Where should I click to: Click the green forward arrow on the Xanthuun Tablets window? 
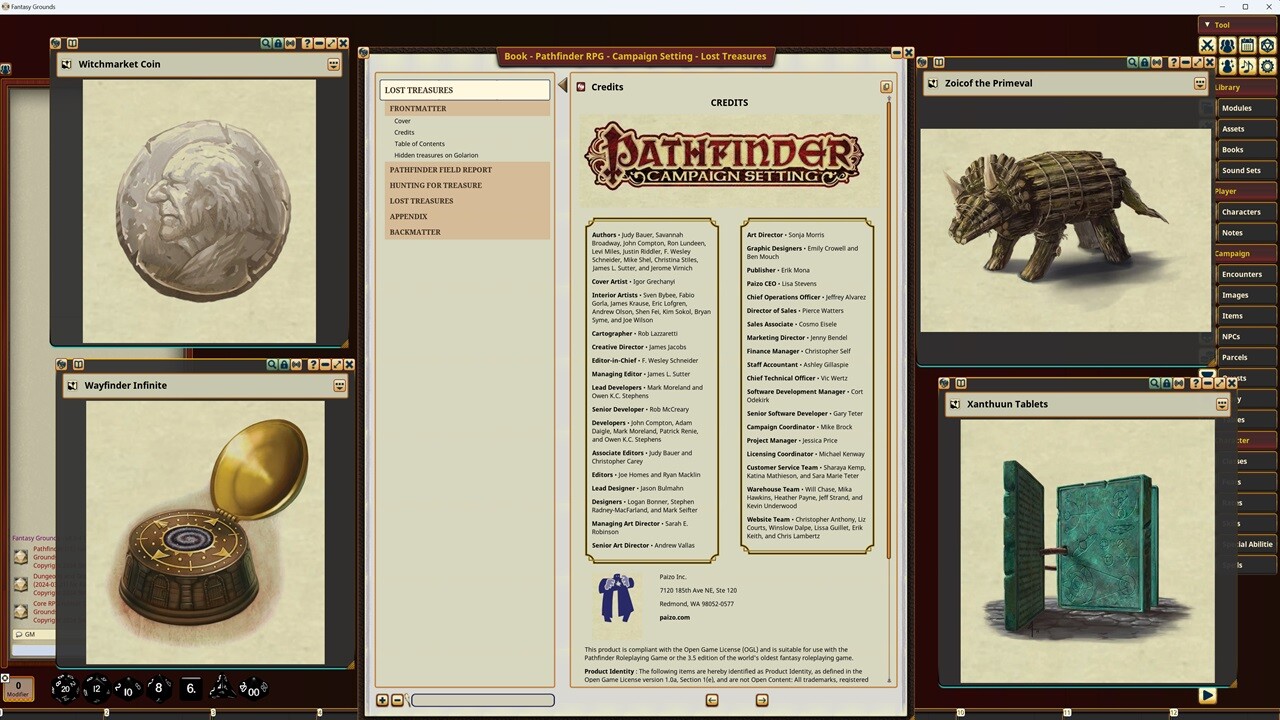1207,695
